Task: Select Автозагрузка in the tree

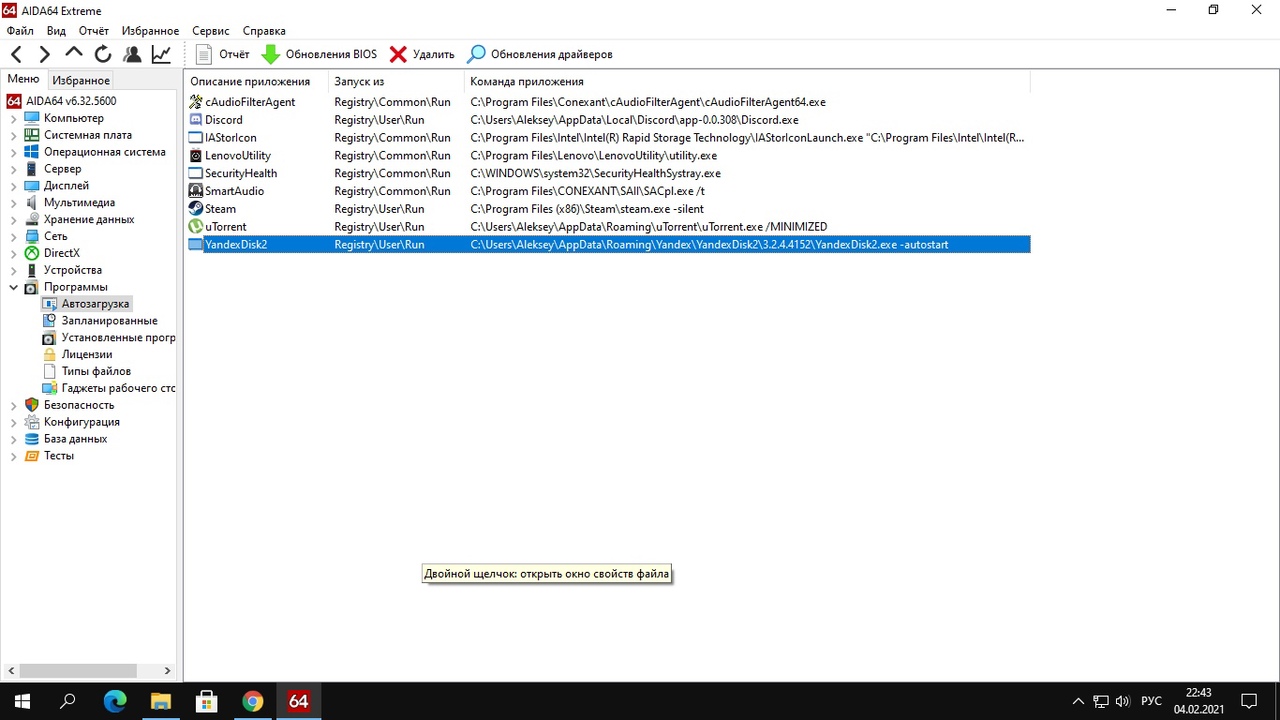Action: [x=95, y=304]
